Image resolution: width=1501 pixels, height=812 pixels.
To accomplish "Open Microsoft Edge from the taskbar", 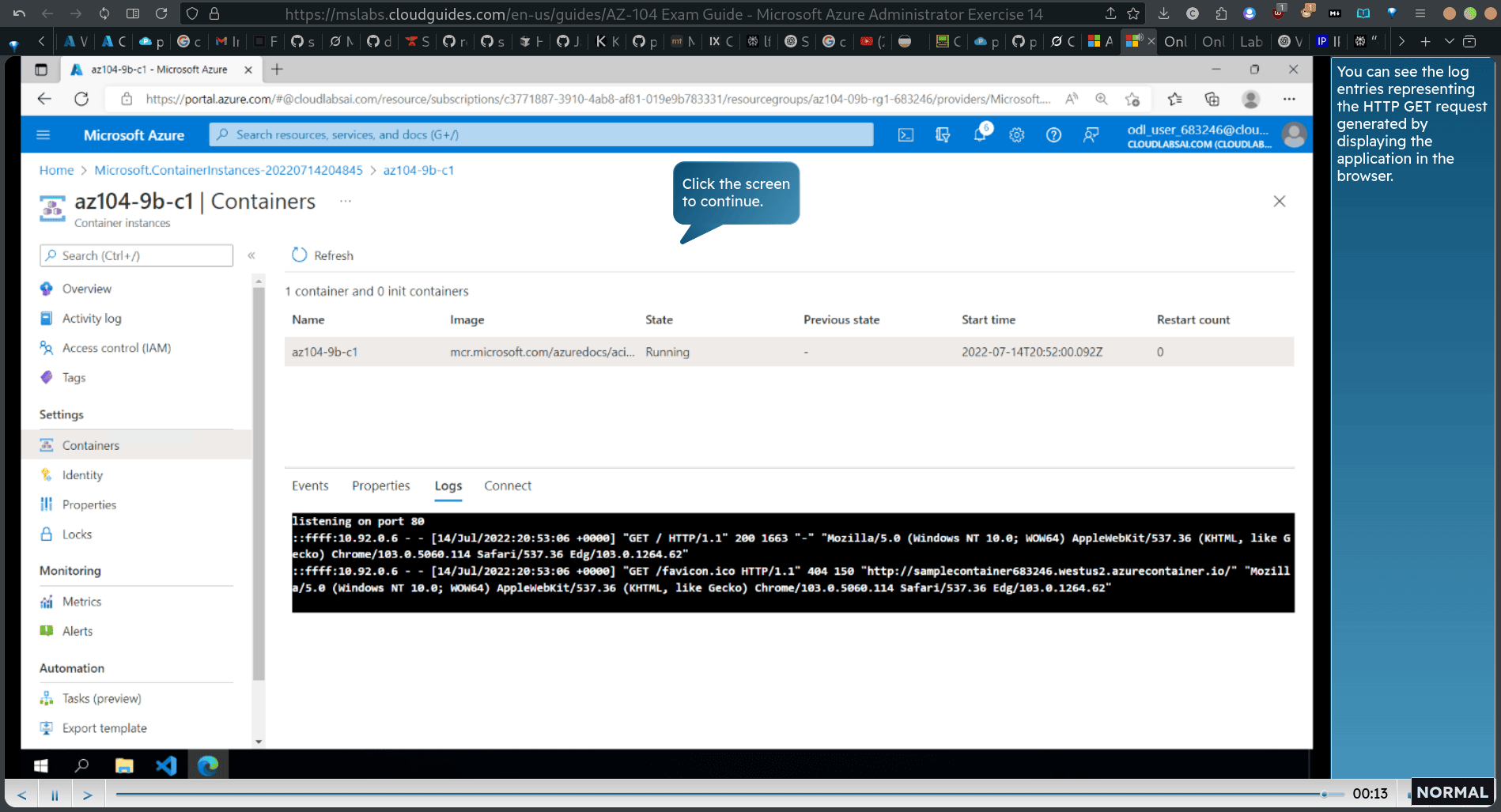I will [x=208, y=765].
